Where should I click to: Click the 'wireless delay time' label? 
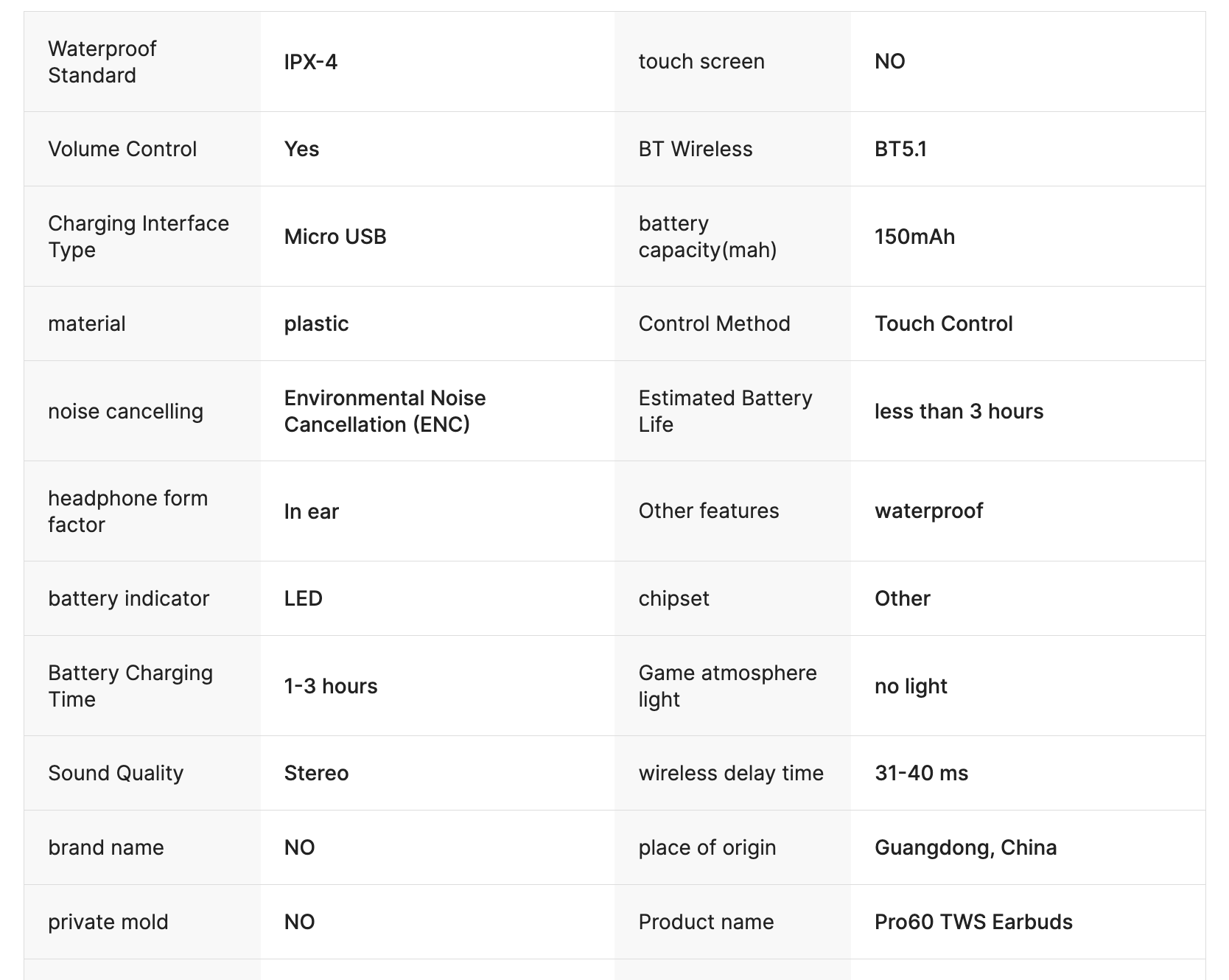click(731, 773)
